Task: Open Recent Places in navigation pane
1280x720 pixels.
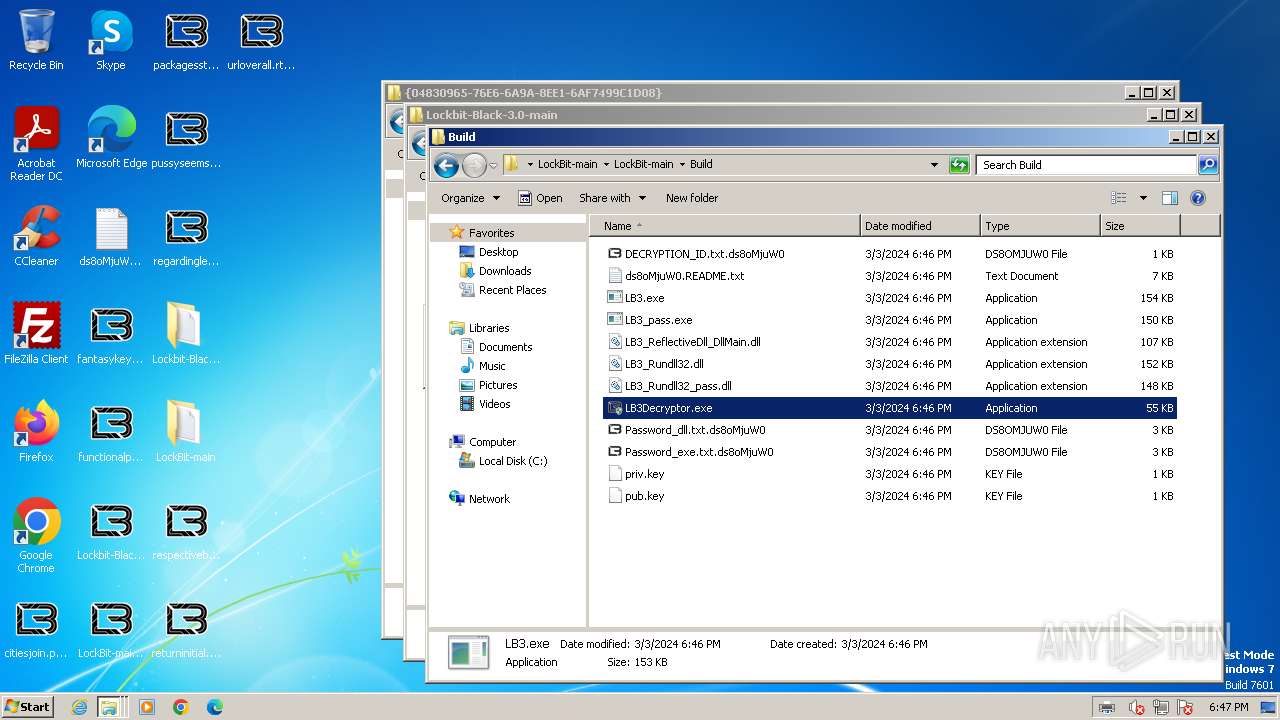Action: click(512, 290)
